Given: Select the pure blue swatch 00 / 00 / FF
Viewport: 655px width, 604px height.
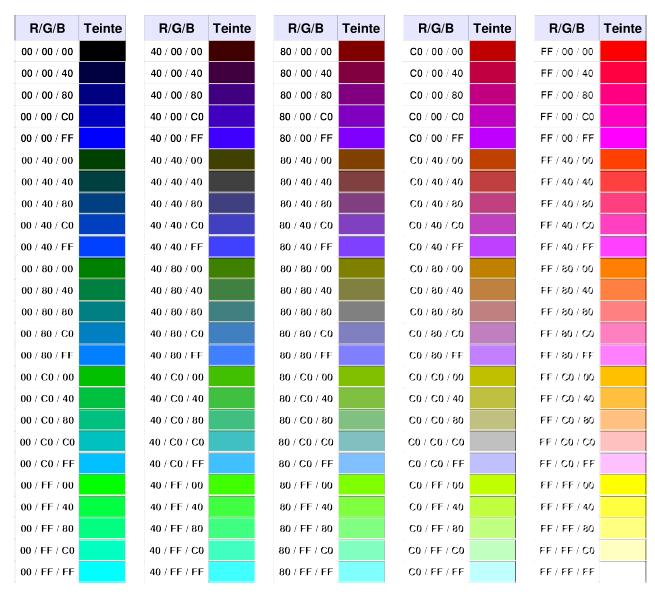Looking at the screenshot, I should coord(102,138).
